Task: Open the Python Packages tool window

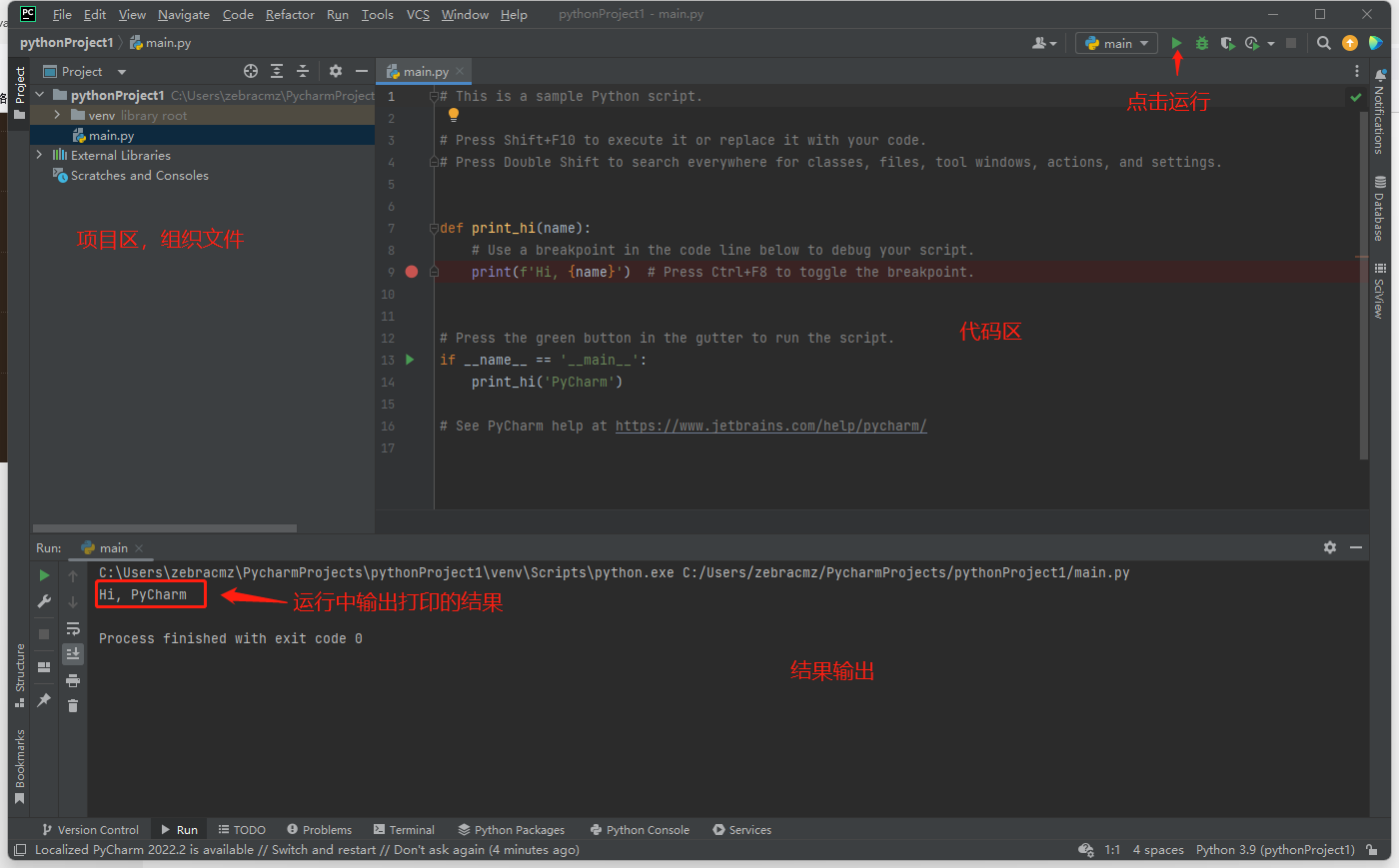Action: [x=512, y=830]
